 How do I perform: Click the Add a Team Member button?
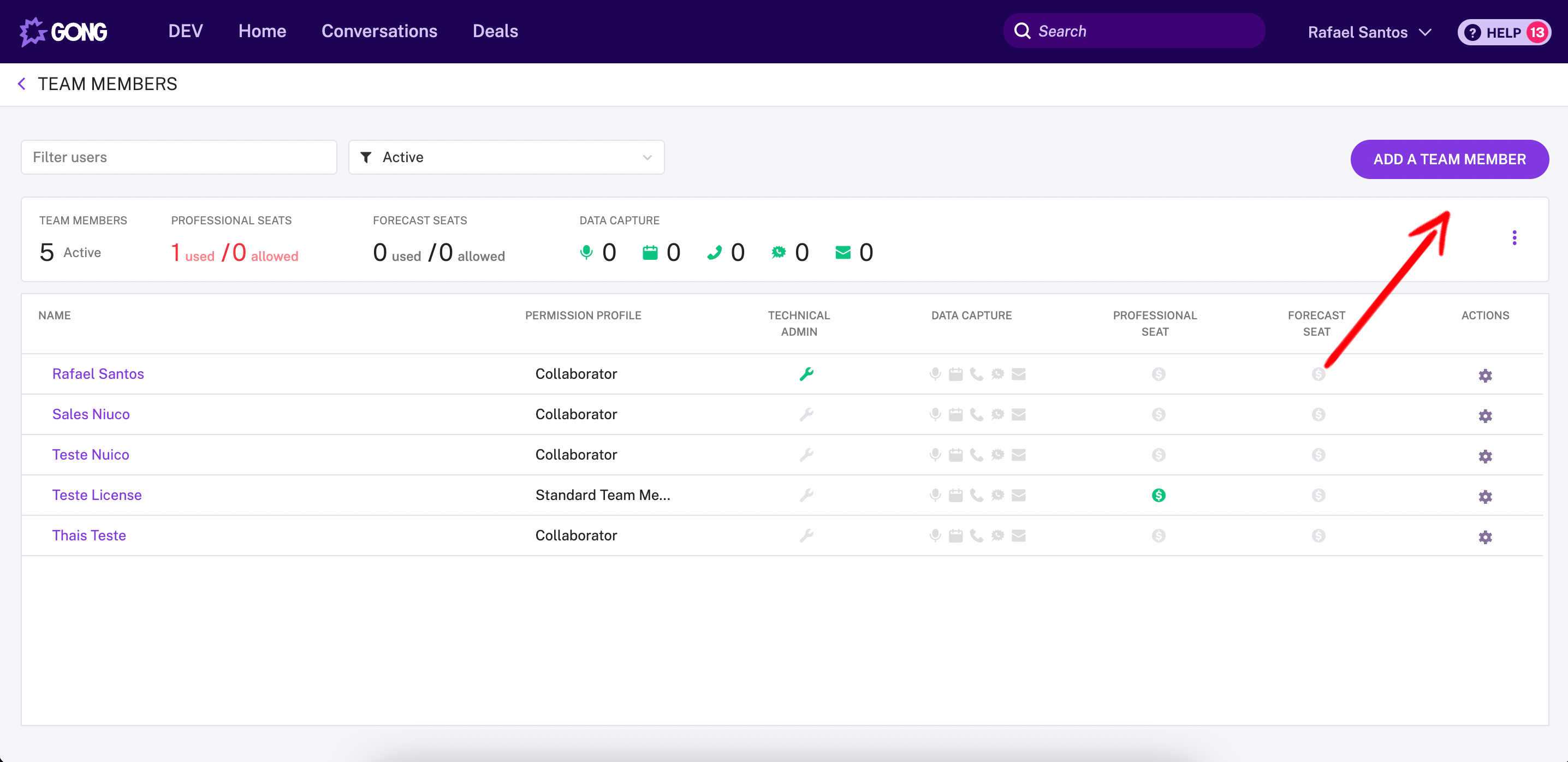point(1448,159)
